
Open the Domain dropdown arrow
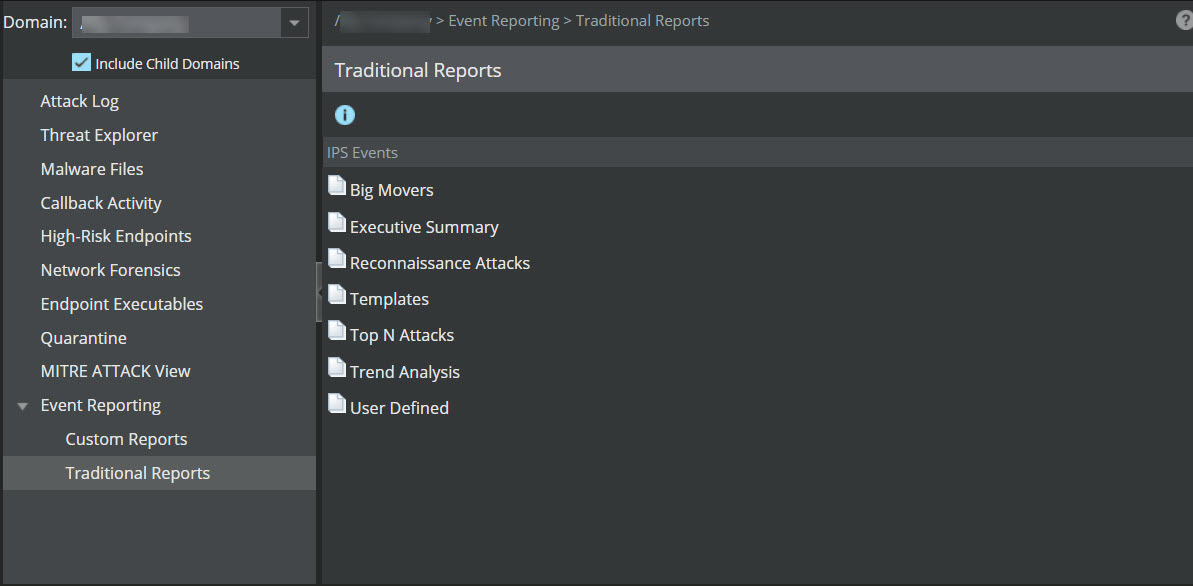(294, 23)
